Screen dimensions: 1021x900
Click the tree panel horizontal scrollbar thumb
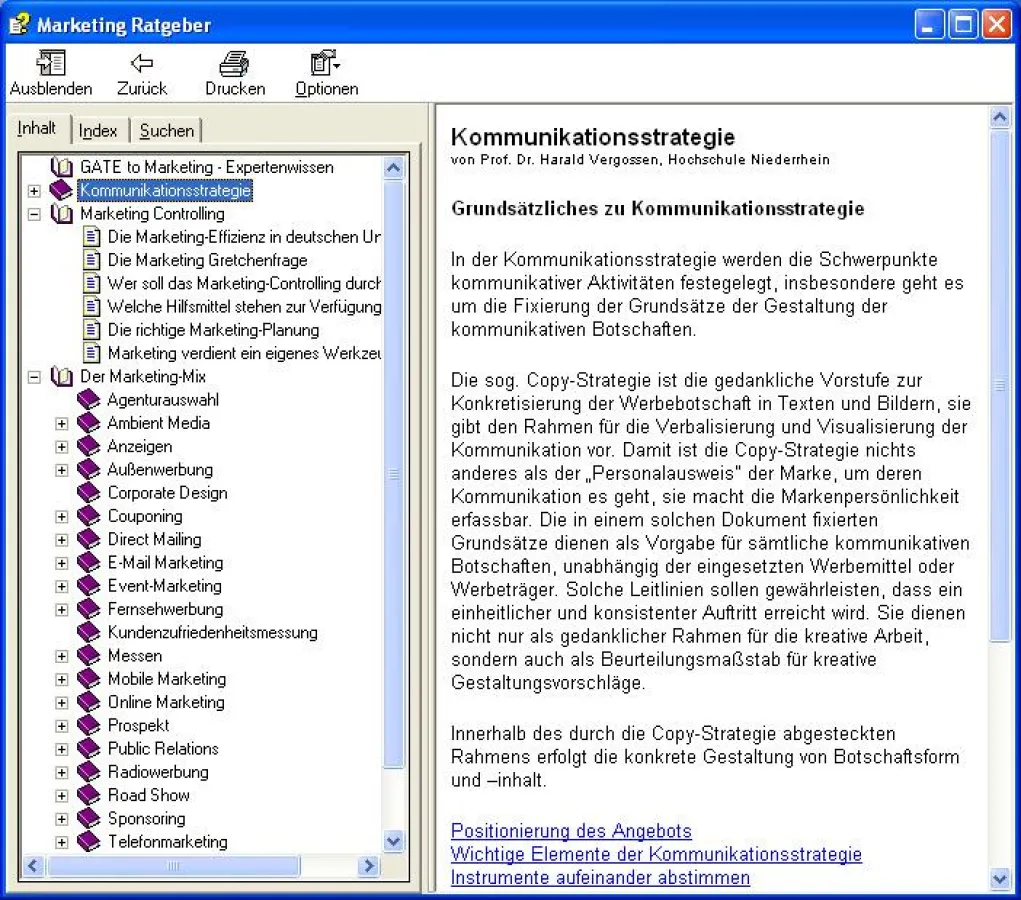(173, 866)
